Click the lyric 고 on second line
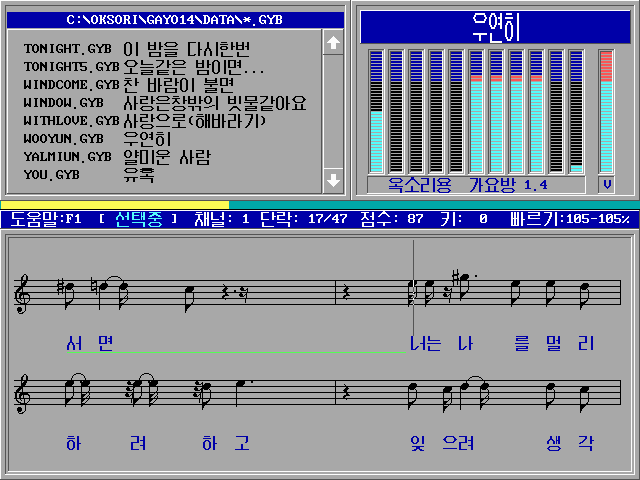The height and width of the screenshot is (480, 640). tap(242, 443)
